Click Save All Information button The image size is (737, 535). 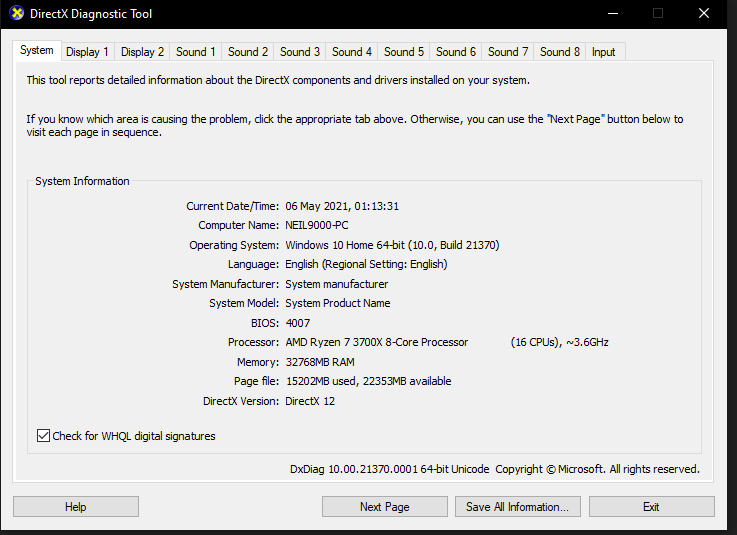coord(517,507)
